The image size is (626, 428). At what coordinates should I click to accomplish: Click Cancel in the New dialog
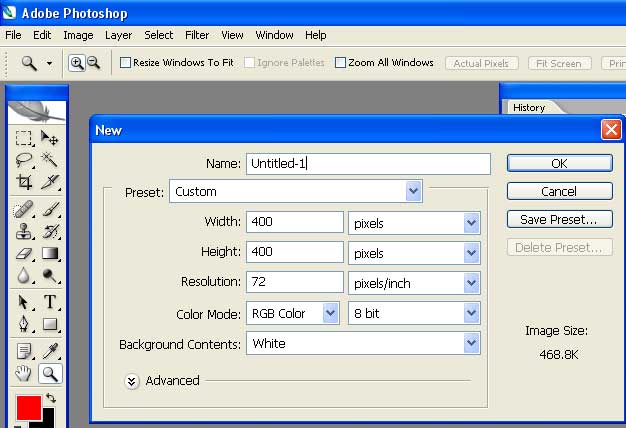(559, 191)
